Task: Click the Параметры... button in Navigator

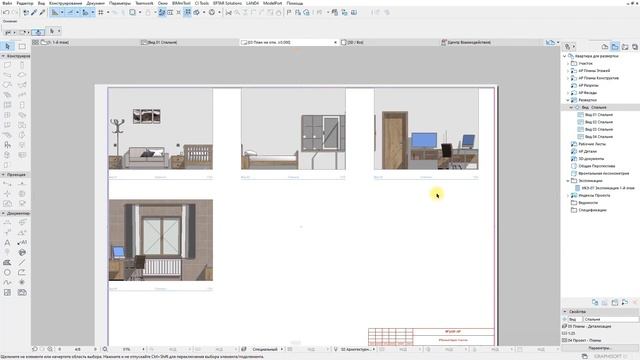Action: click(x=600, y=348)
